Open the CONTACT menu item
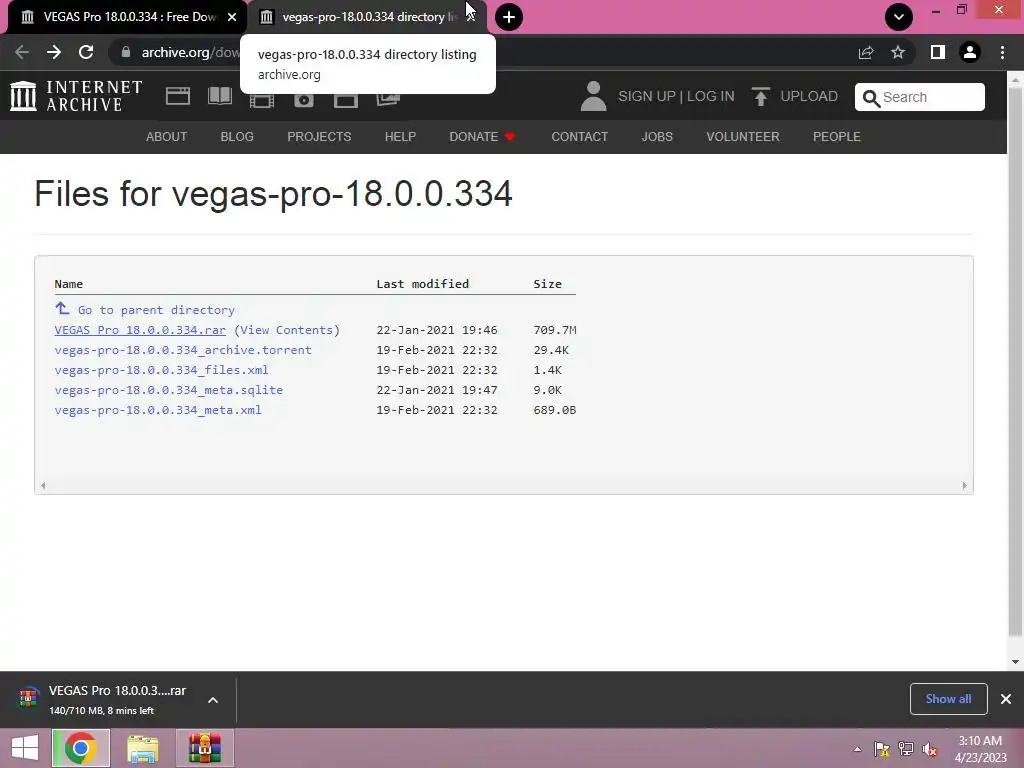This screenshot has width=1024, height=768. coord(579,137)
